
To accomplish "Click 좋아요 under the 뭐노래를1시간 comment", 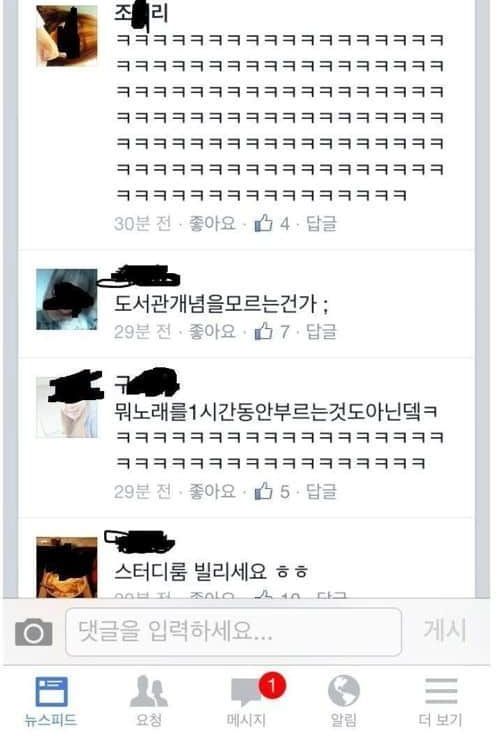I will point(212,491).
